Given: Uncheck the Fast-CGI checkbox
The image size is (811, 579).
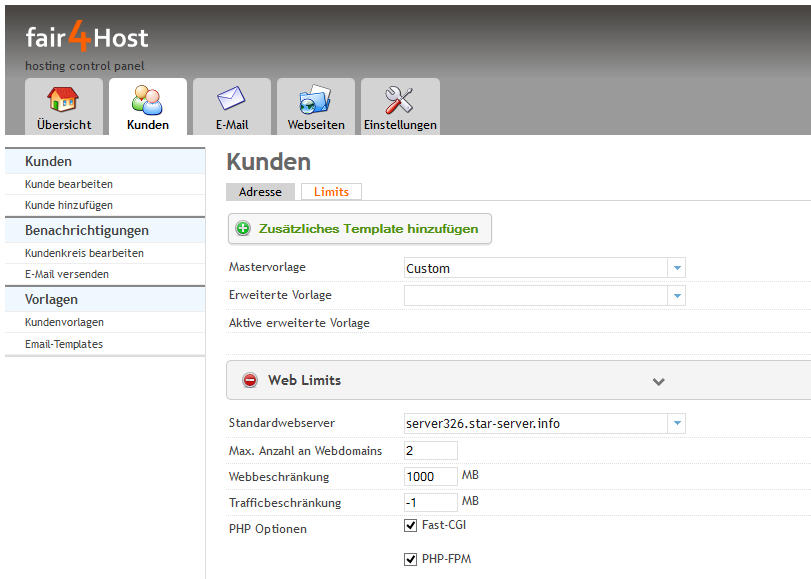Looking at the screenshot, I should (410, 526).
